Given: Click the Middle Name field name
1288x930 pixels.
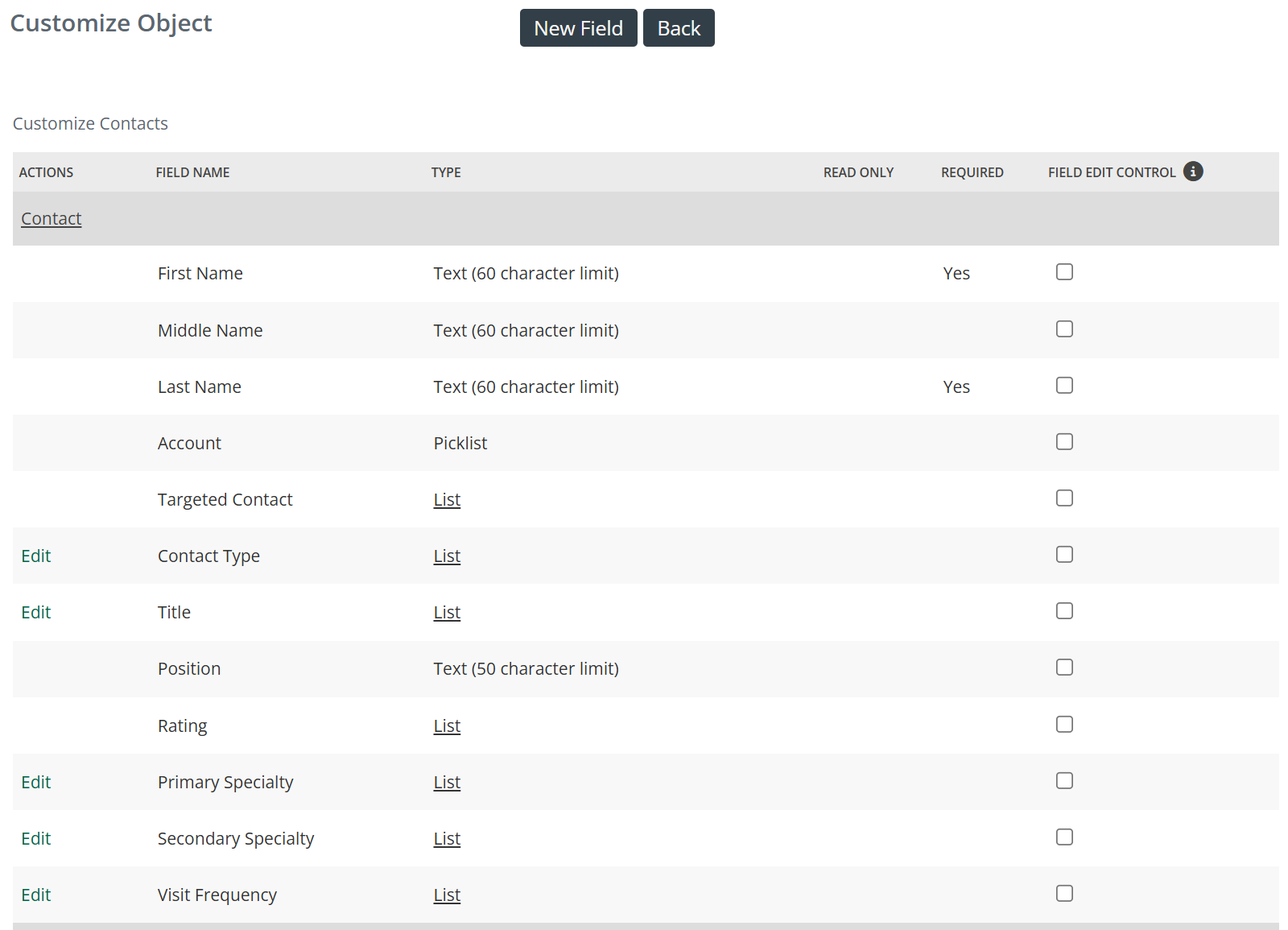Looking at the screenshot, I should [210, 330].
